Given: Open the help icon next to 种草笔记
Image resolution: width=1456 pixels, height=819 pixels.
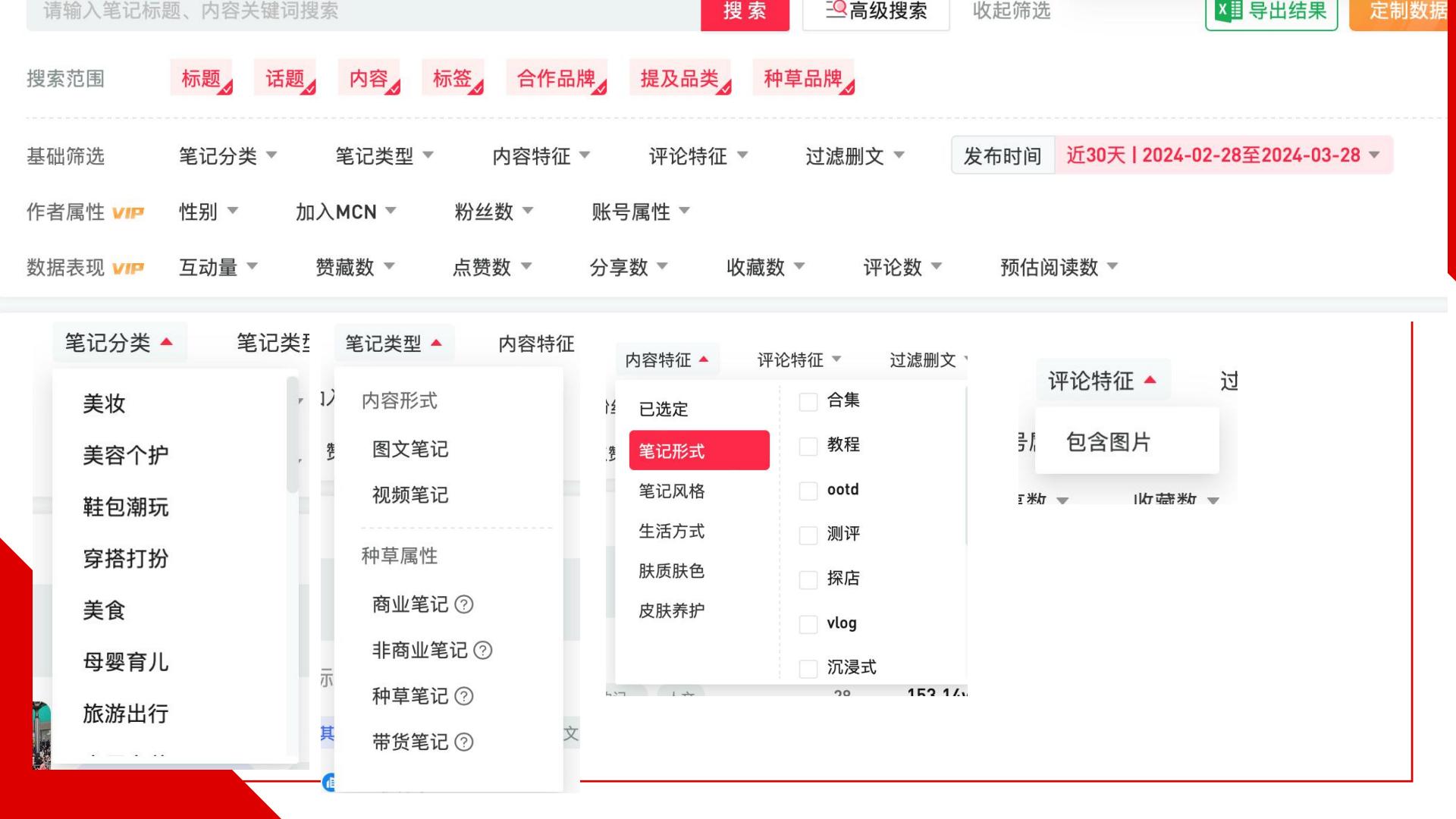Looking at the screenshot, I should [464, 696].
